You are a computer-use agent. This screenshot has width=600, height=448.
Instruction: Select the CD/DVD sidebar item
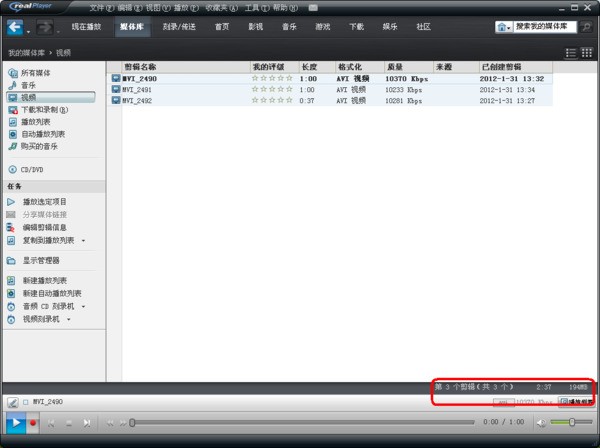[32, 170]
